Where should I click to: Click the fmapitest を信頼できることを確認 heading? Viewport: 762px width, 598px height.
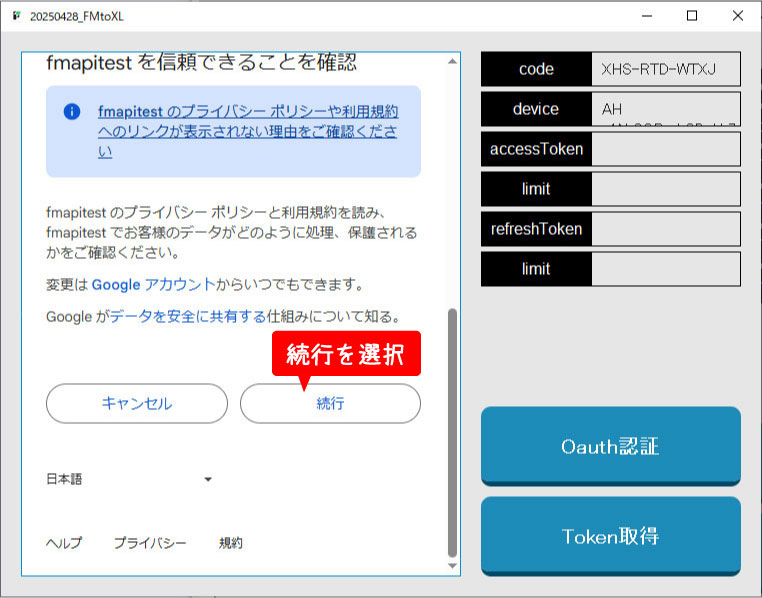click(202, 63)
